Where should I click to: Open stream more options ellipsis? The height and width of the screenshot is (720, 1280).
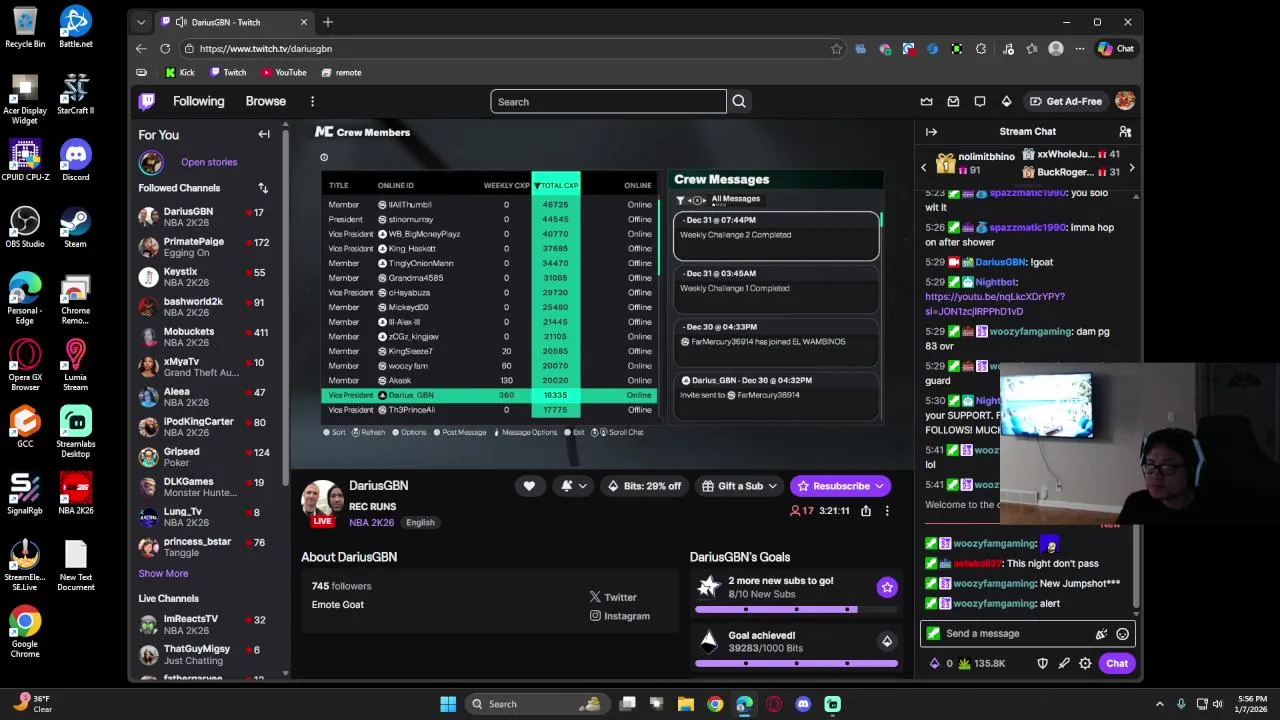tap(886, 511)
